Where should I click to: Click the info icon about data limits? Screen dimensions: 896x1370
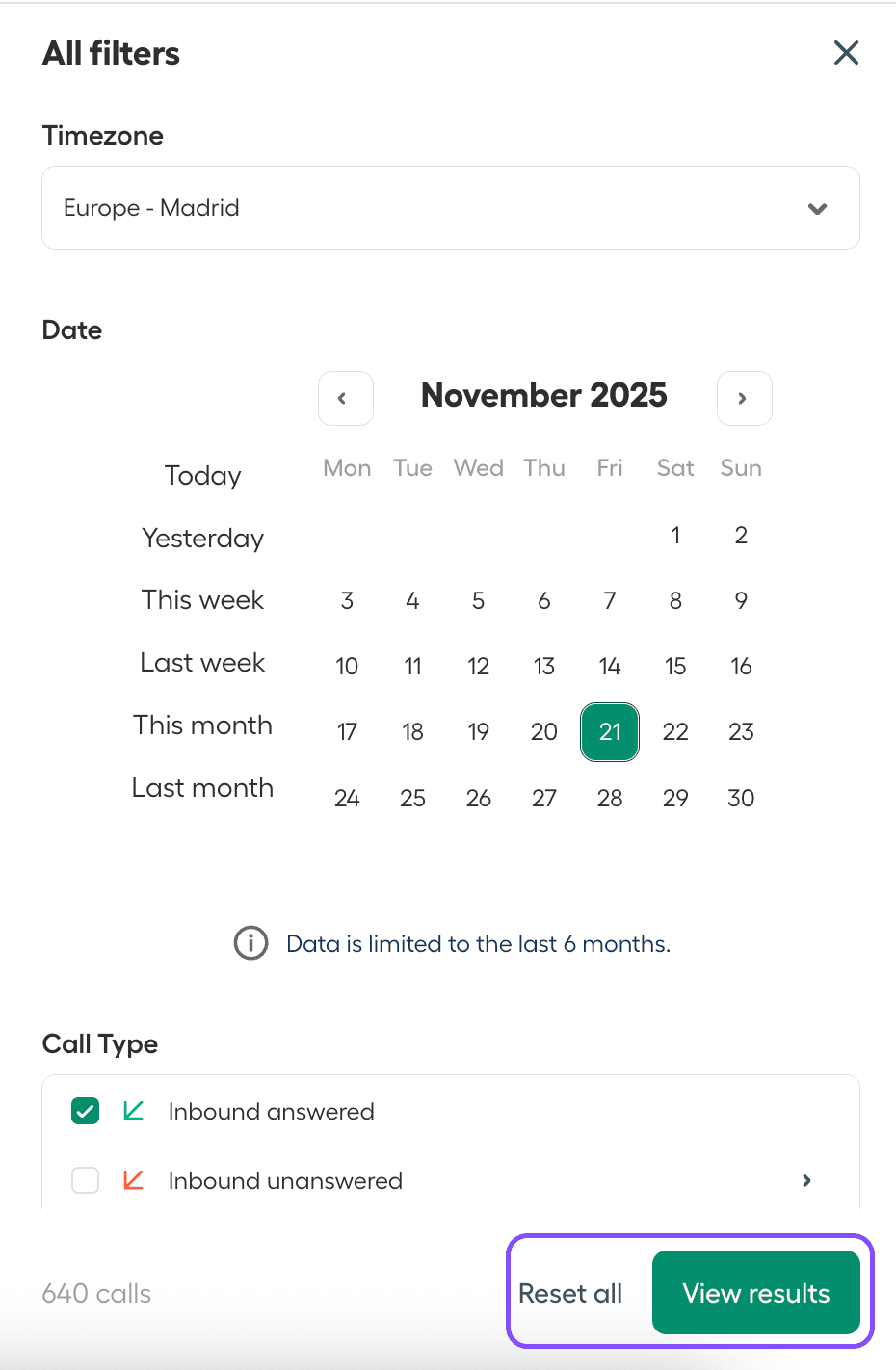[x=250, y=943]
